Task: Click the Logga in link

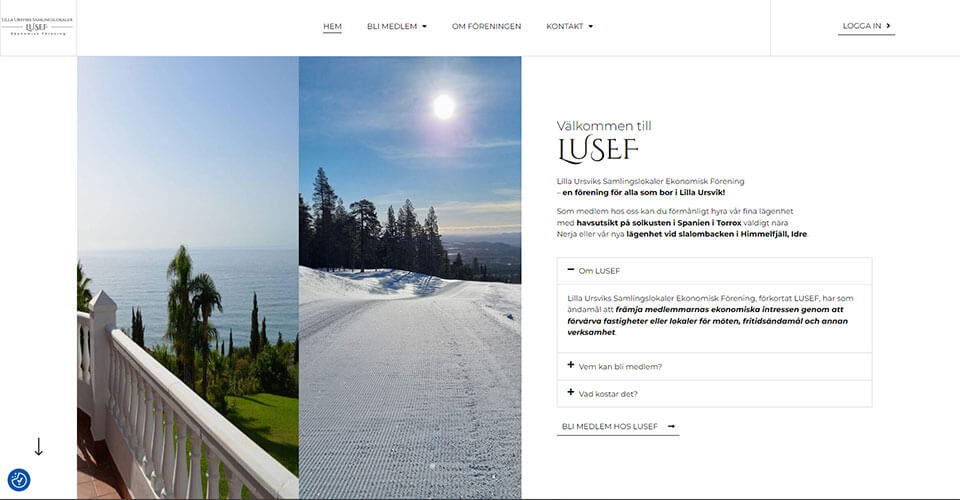Action: coord(866,26)
